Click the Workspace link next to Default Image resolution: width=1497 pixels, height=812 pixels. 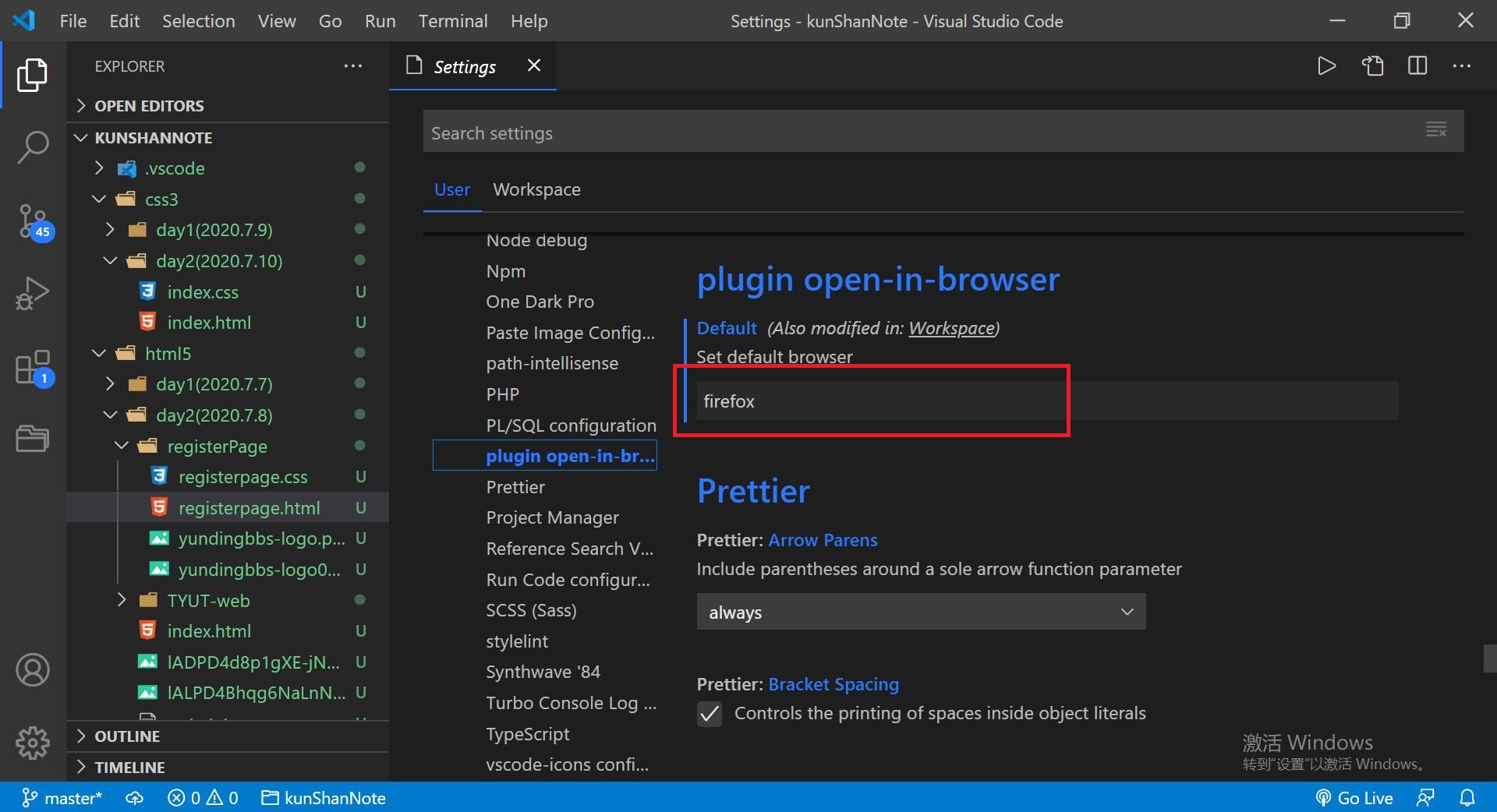point(951,328)
